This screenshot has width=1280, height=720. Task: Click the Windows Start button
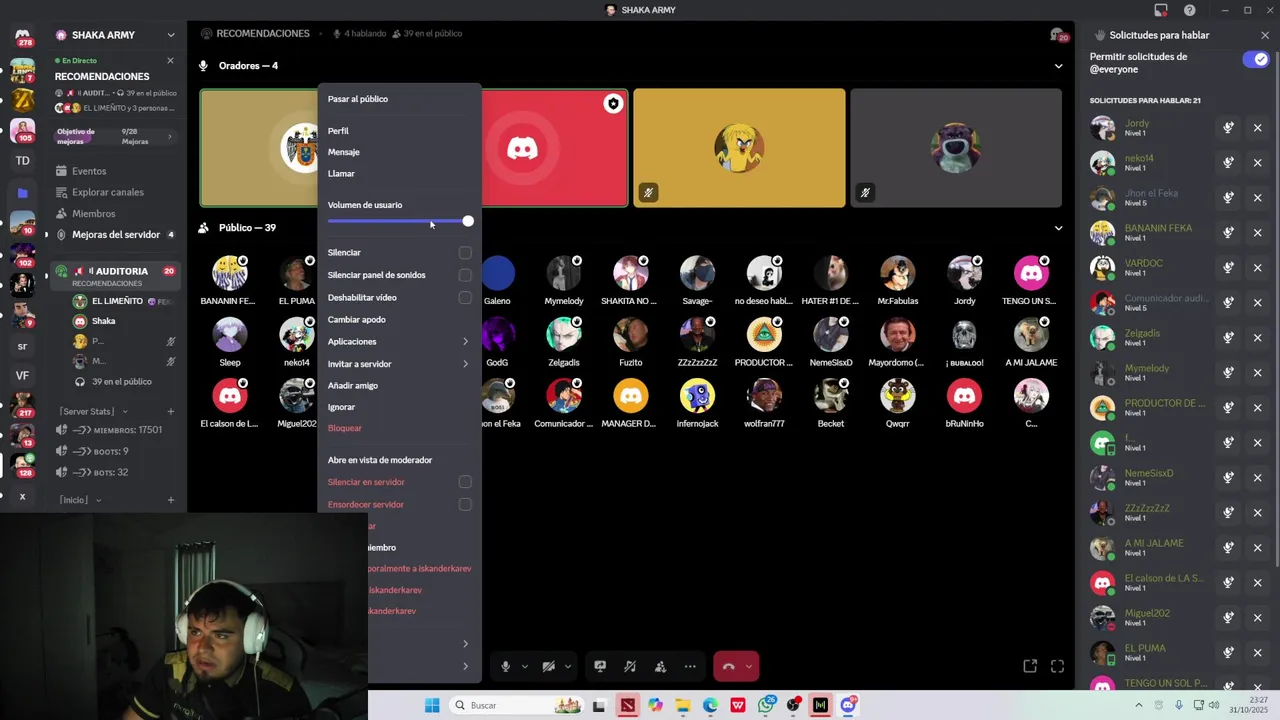tap(431, 705)
